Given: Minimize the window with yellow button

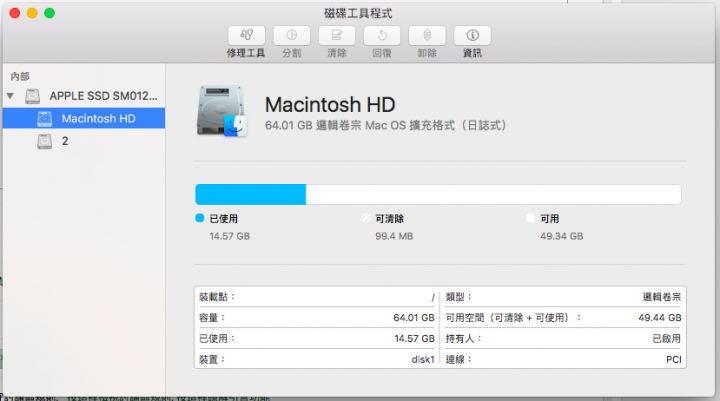Looking at the screenshot, I should tap(32, 13).
